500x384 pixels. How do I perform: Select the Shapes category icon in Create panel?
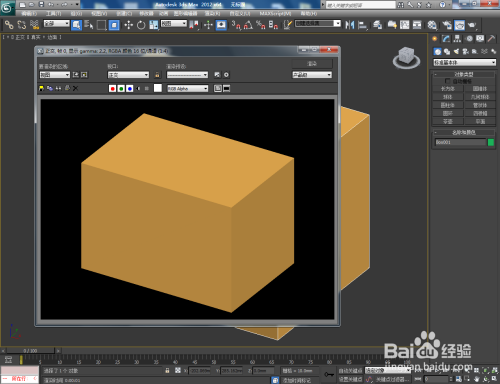coord(447,51)
